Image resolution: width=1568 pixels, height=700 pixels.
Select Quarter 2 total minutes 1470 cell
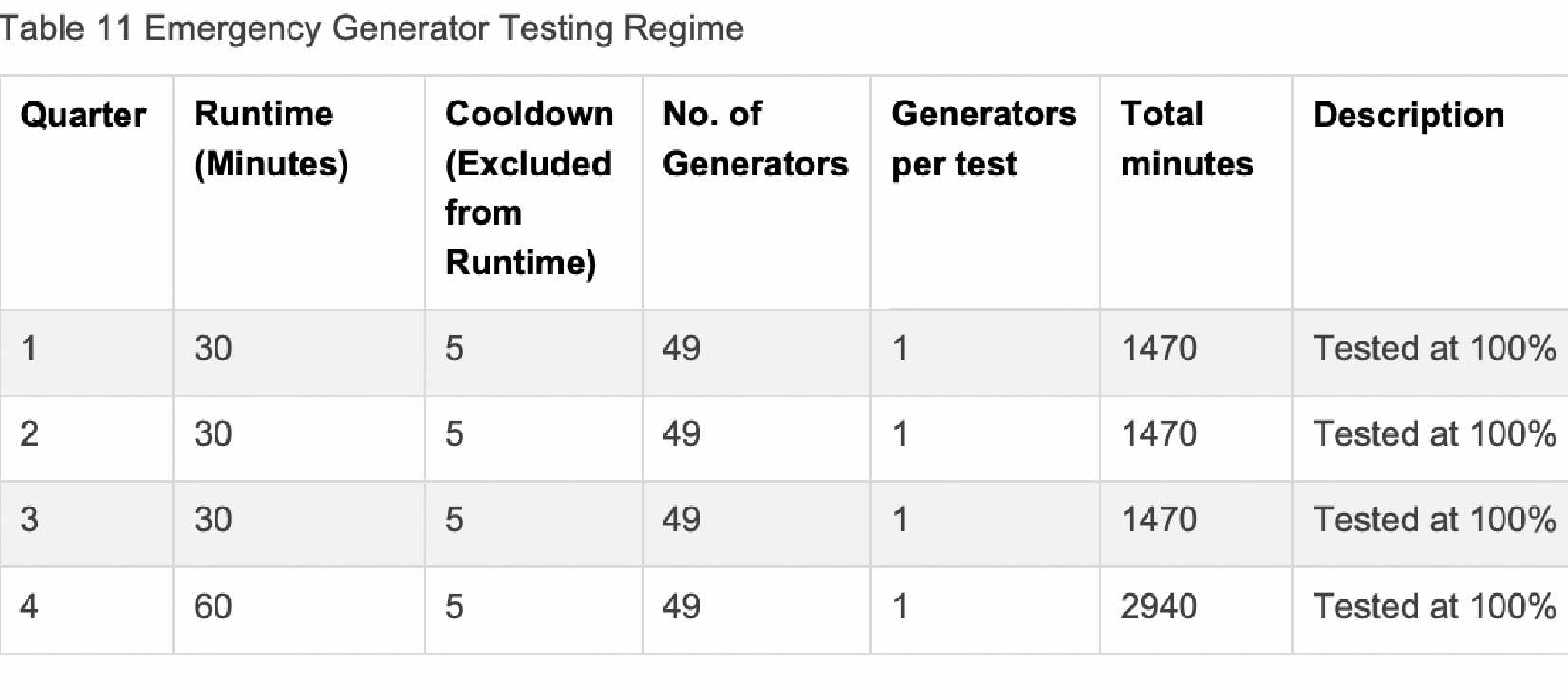coord(1158,433)
